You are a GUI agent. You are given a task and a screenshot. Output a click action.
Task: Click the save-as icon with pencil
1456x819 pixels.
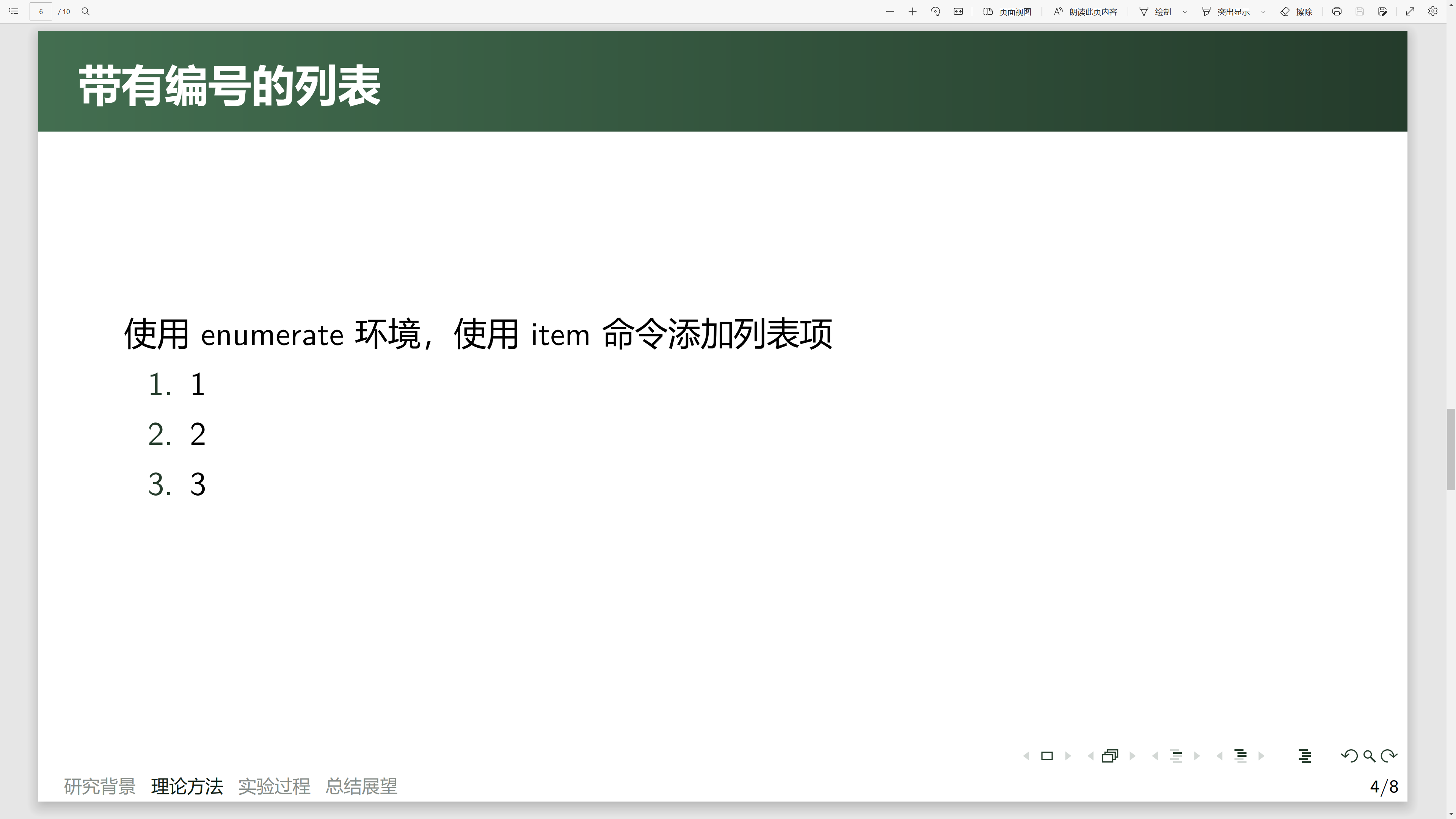pos(1382,11)
